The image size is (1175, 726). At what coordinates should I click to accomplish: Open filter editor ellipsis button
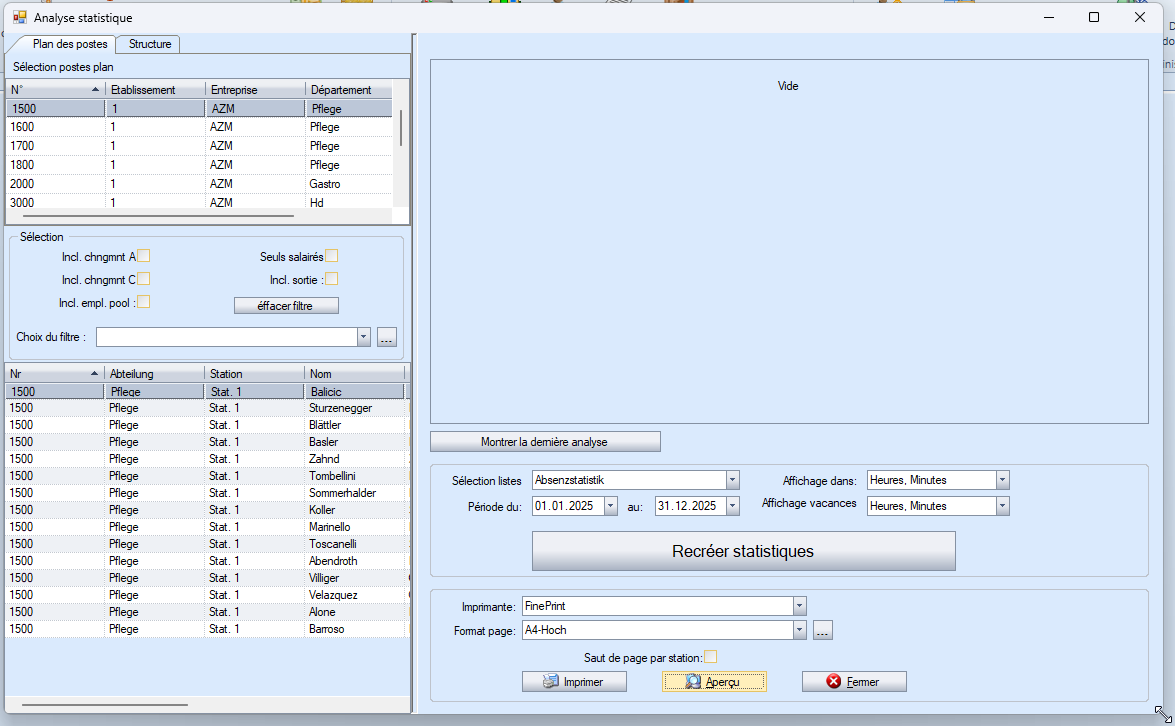pyautogui.click(x=387, y=337)
